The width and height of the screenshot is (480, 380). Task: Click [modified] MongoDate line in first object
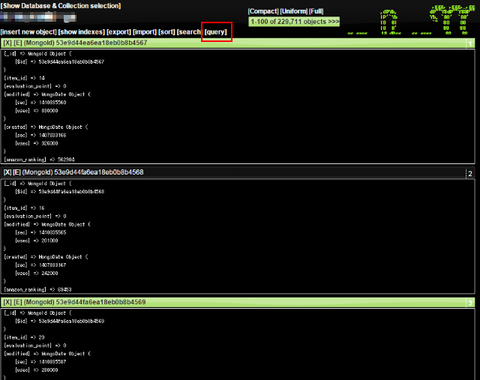(x=47, y=94)
